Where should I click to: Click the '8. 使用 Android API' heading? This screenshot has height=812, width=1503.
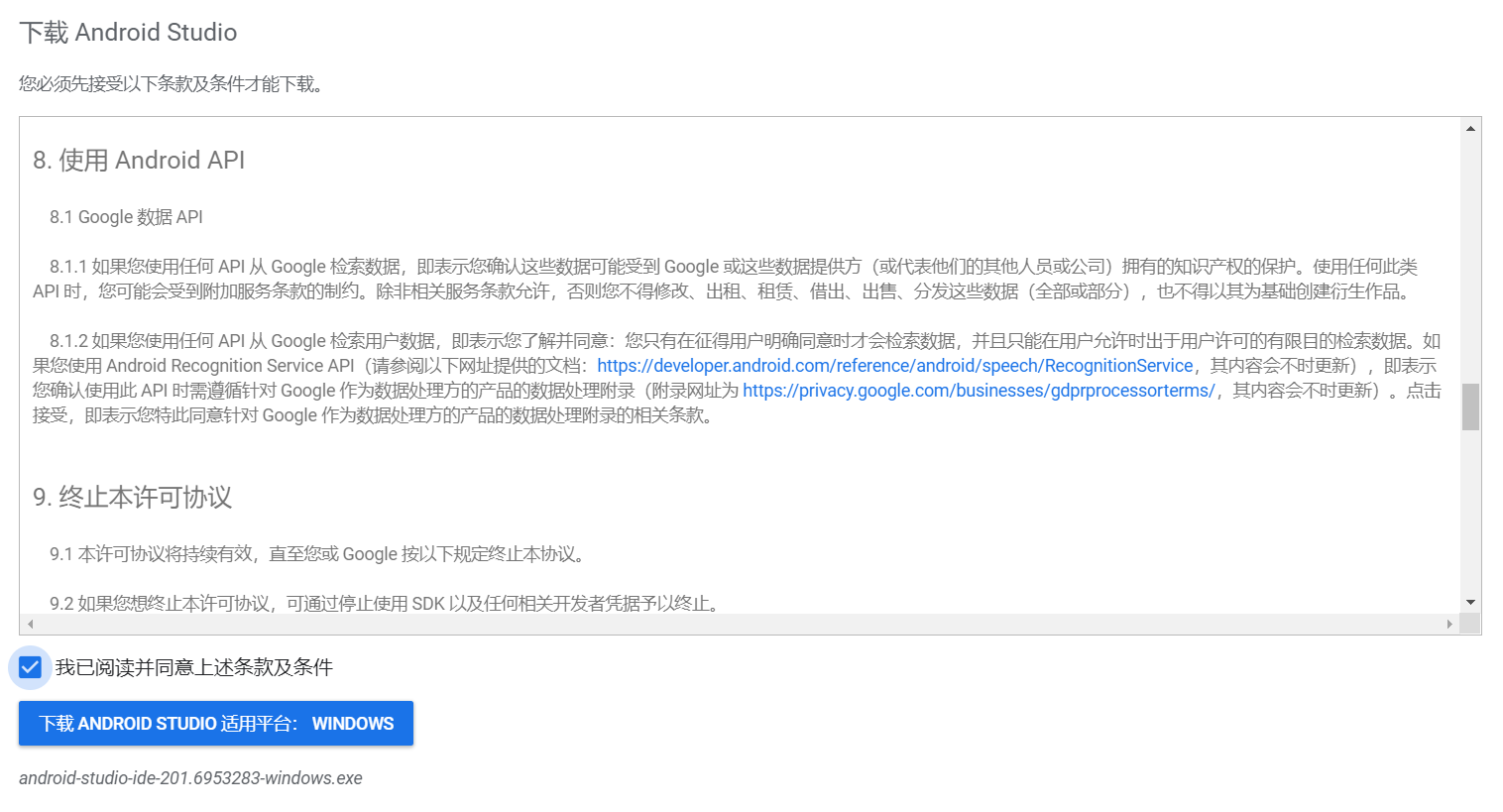click(139, 161)
